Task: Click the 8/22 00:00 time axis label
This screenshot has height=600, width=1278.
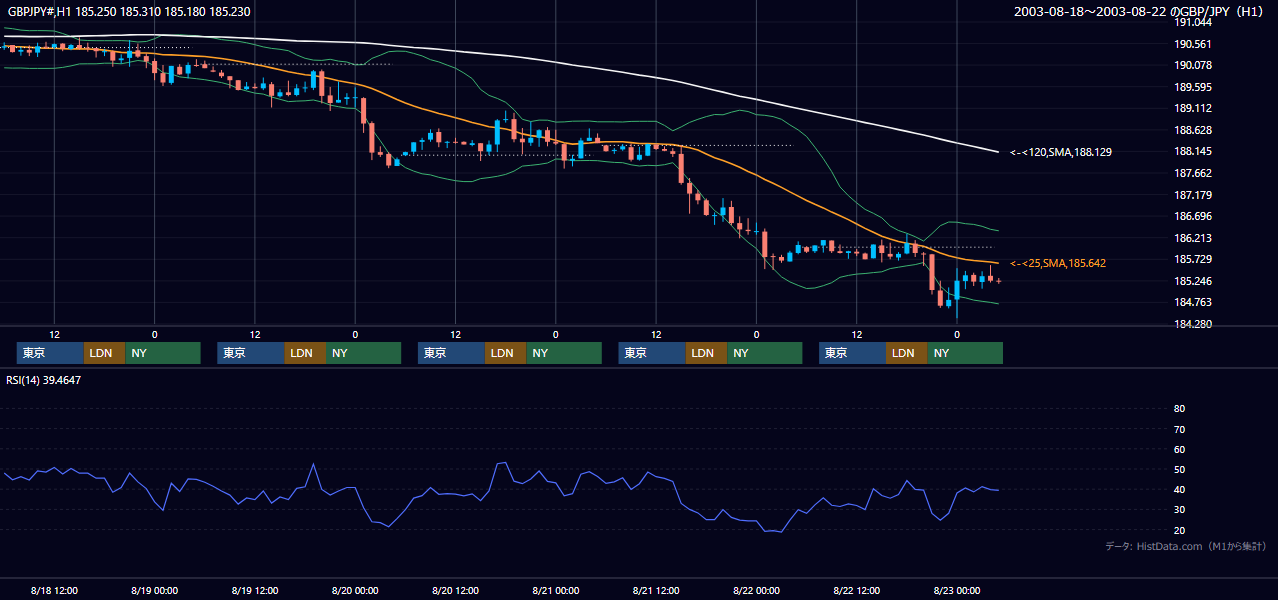Action: coord(756,591)
